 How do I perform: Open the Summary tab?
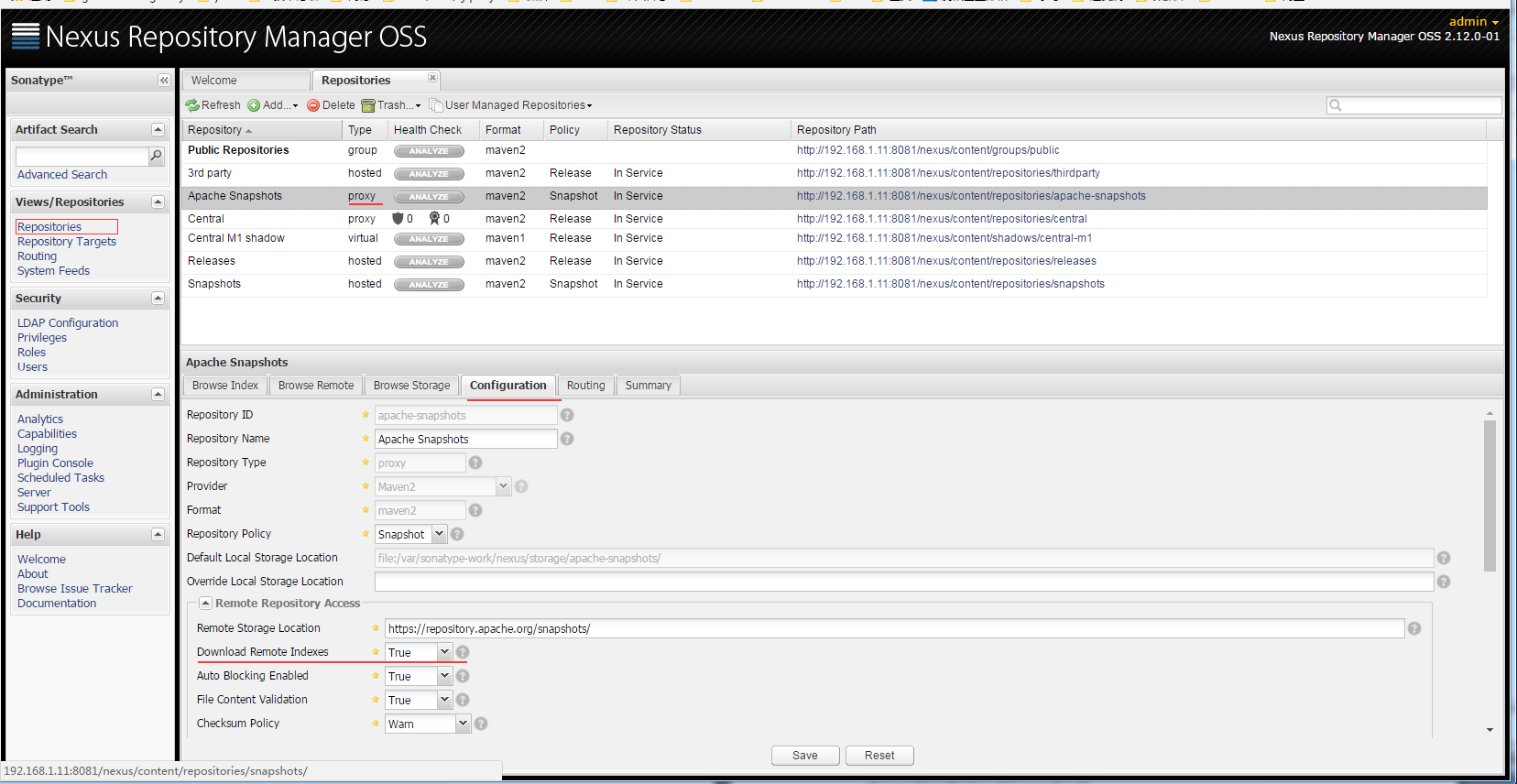tap(649, 386)
